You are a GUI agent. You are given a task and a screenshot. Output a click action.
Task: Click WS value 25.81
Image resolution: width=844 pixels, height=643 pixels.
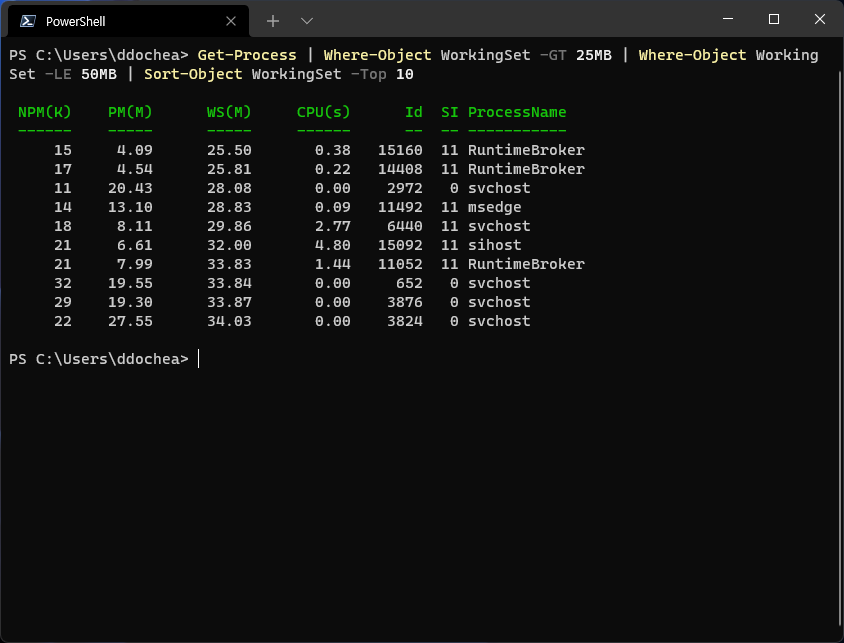pyautogui.click(x=229, y=169)
